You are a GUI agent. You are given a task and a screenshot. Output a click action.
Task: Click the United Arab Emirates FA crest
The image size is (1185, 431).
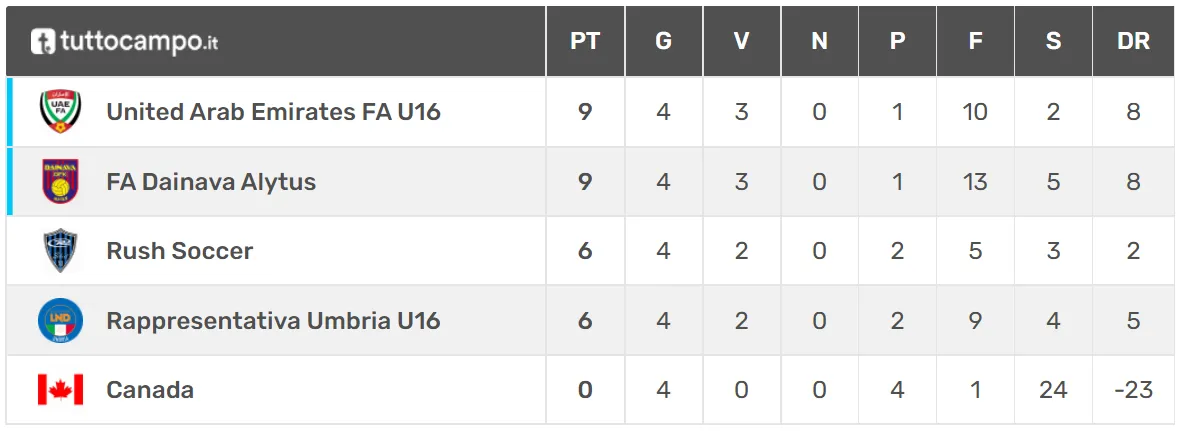(x=60, y=111)
